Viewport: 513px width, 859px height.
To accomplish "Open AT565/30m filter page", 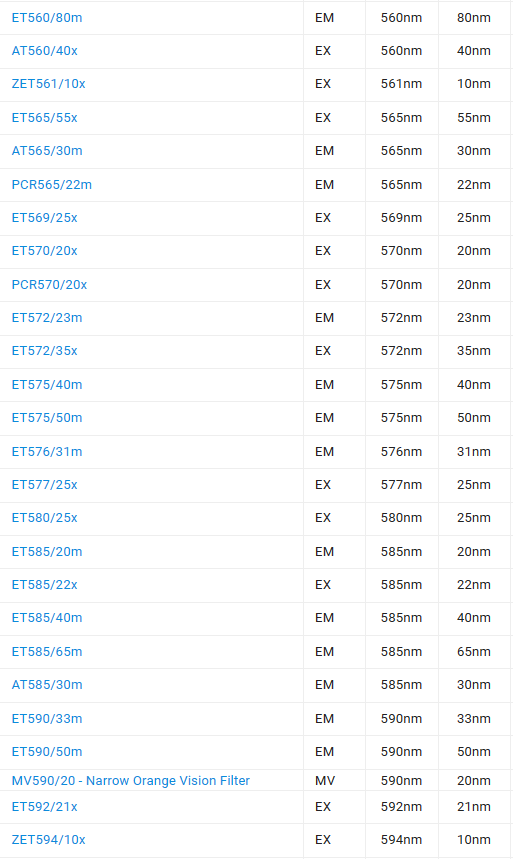I will tap(47, 151).
